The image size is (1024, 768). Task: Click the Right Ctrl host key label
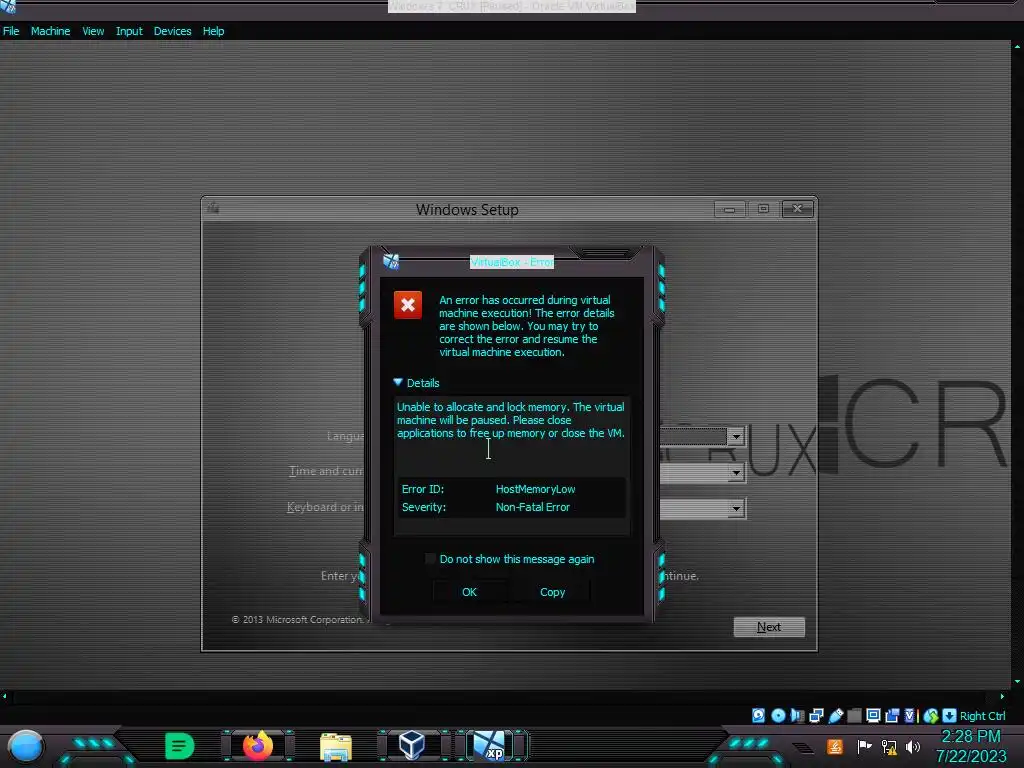[x=982, y=716]
